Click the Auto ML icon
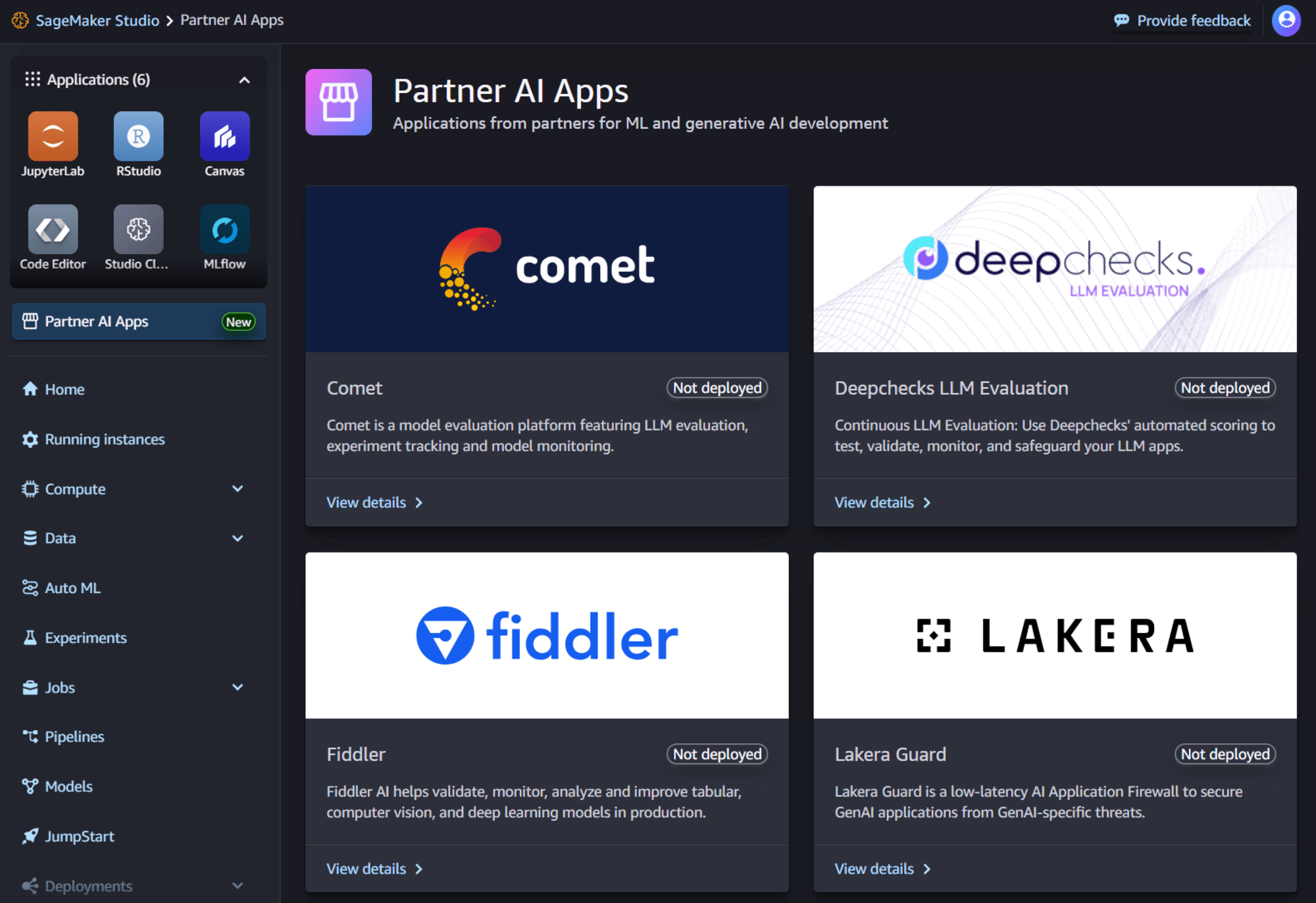1316x903 pixels. [30, 588]
